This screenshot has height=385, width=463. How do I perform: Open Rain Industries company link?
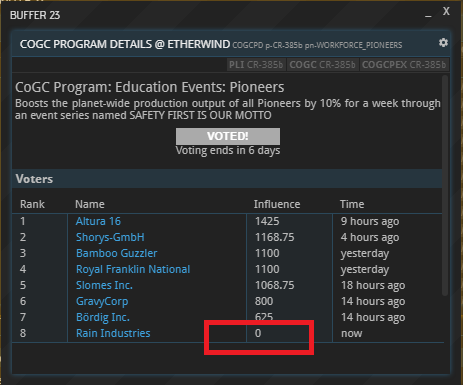point(113,333)
